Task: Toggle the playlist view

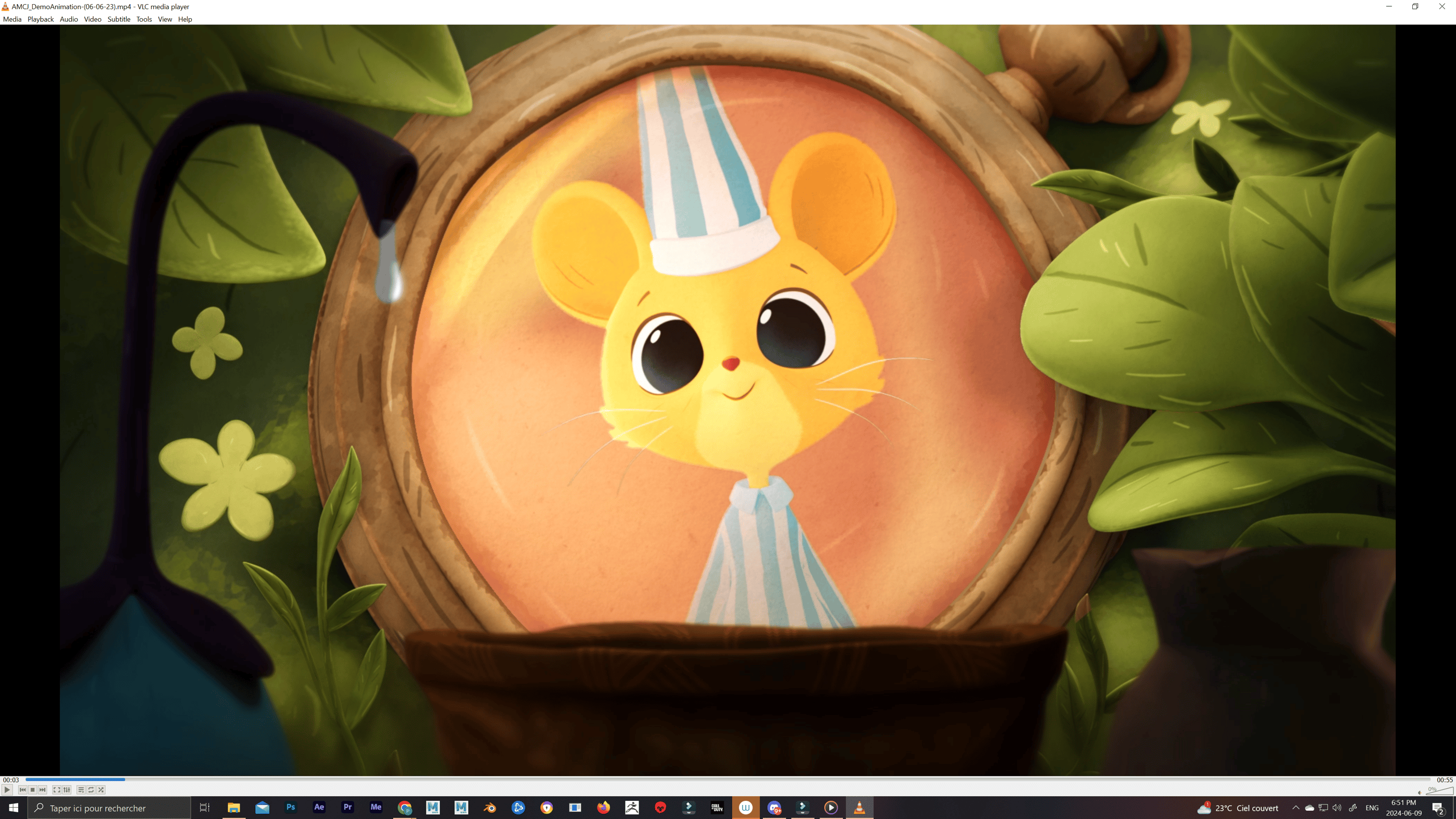Action: pos(81,789)
